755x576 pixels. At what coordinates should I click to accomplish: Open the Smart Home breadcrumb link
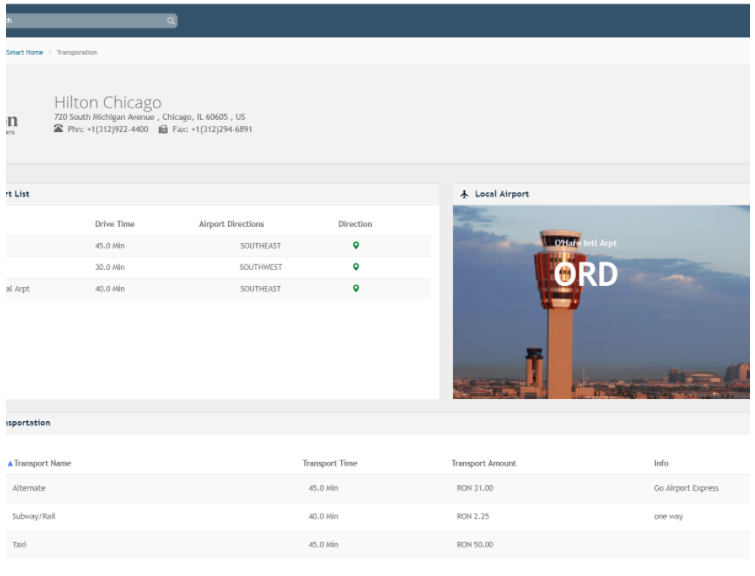[x=25, y=52]
